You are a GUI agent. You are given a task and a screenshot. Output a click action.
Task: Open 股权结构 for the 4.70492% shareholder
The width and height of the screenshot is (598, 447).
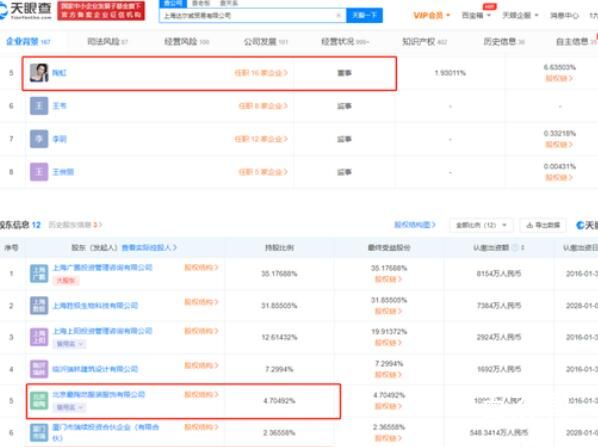pyautogui.click(x=201, y=394)
